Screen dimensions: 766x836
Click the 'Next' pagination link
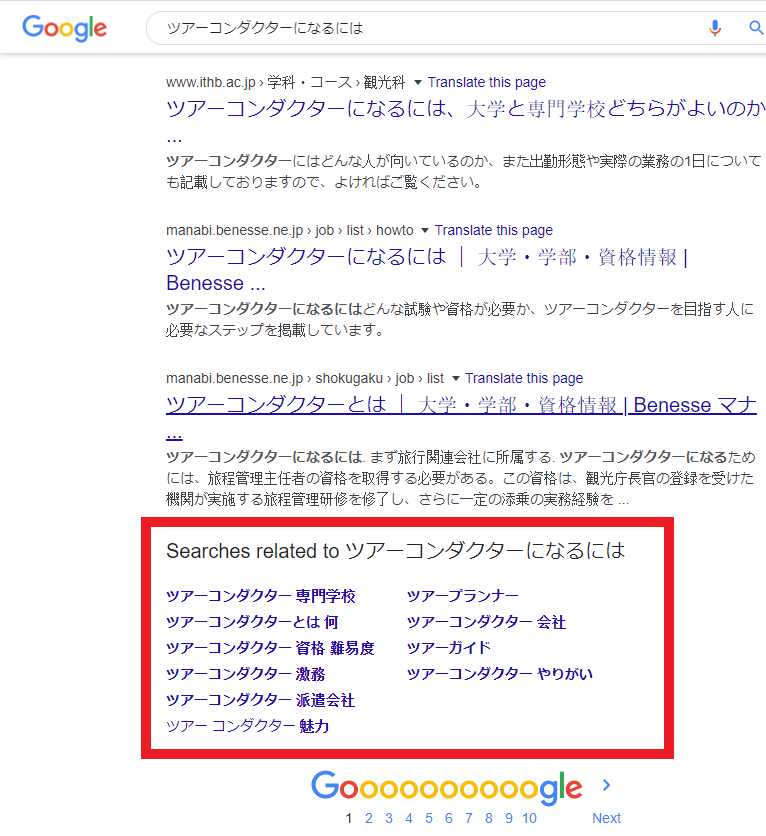tap(607, 818)
